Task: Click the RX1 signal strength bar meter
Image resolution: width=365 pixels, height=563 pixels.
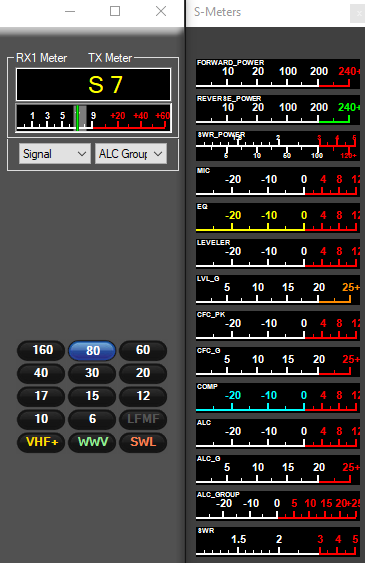Action: click(x=93, y=118)
